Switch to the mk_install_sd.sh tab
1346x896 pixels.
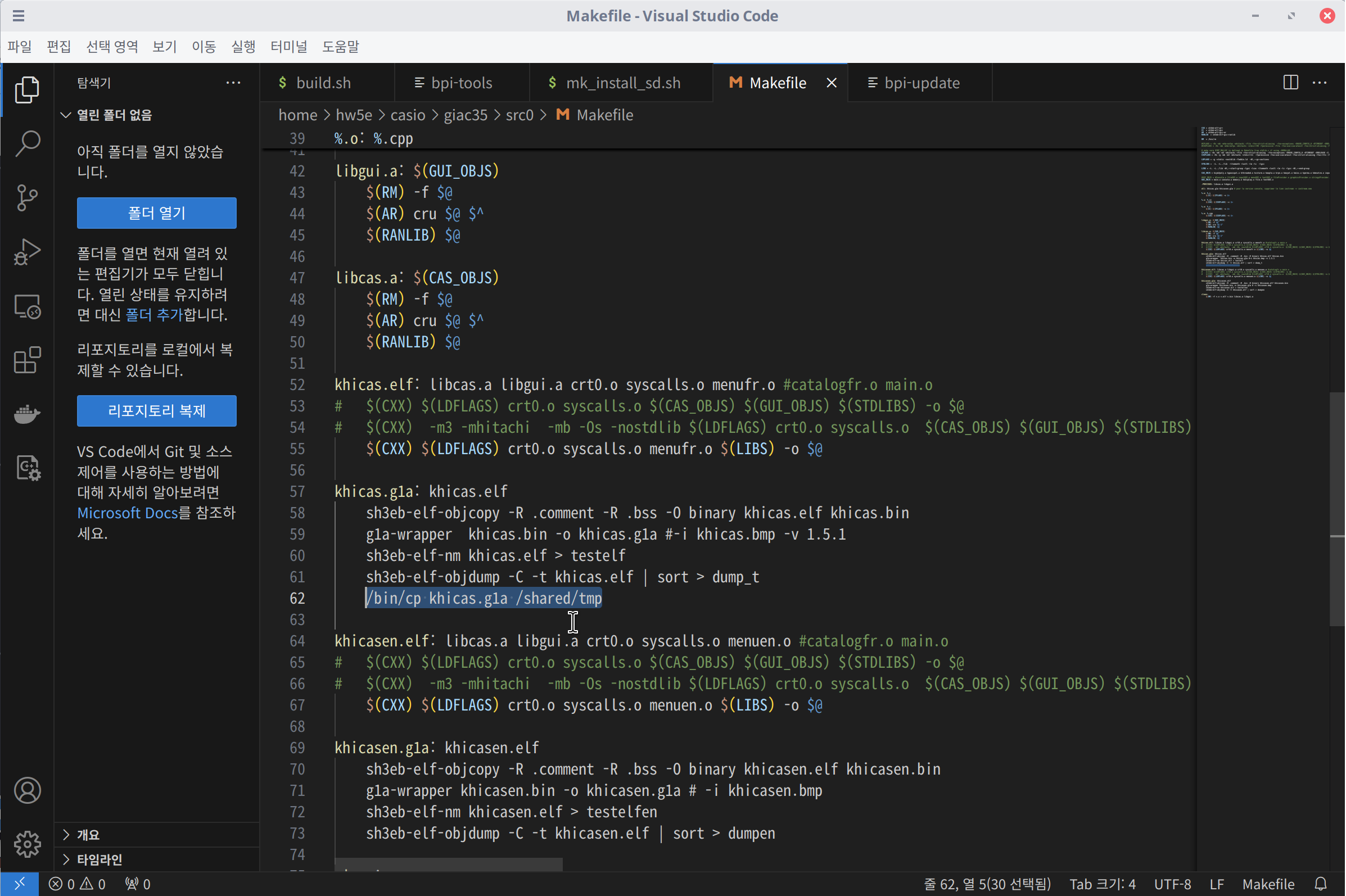(622, 83)
